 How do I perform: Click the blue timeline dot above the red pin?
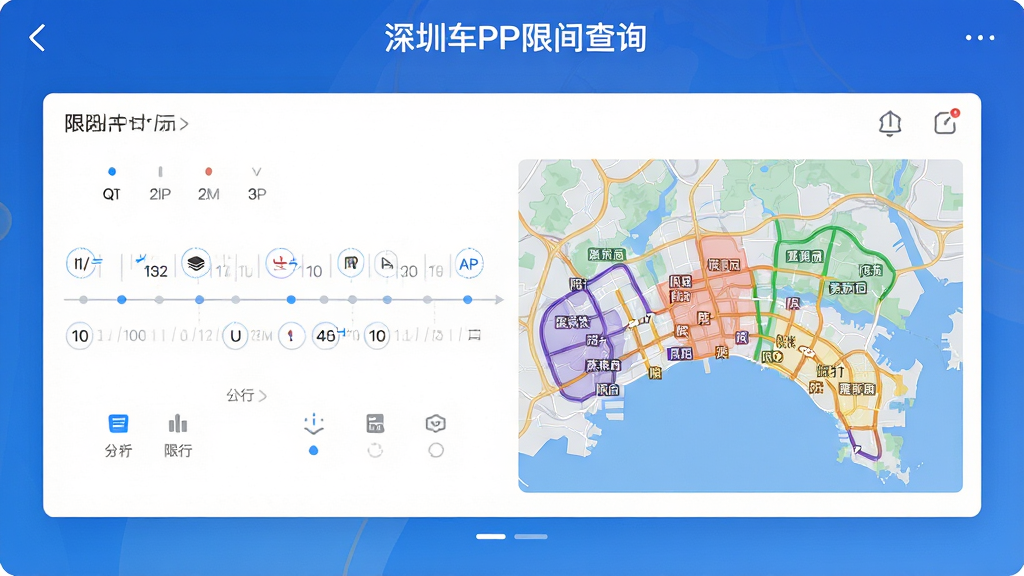click(x=291, y=300)
